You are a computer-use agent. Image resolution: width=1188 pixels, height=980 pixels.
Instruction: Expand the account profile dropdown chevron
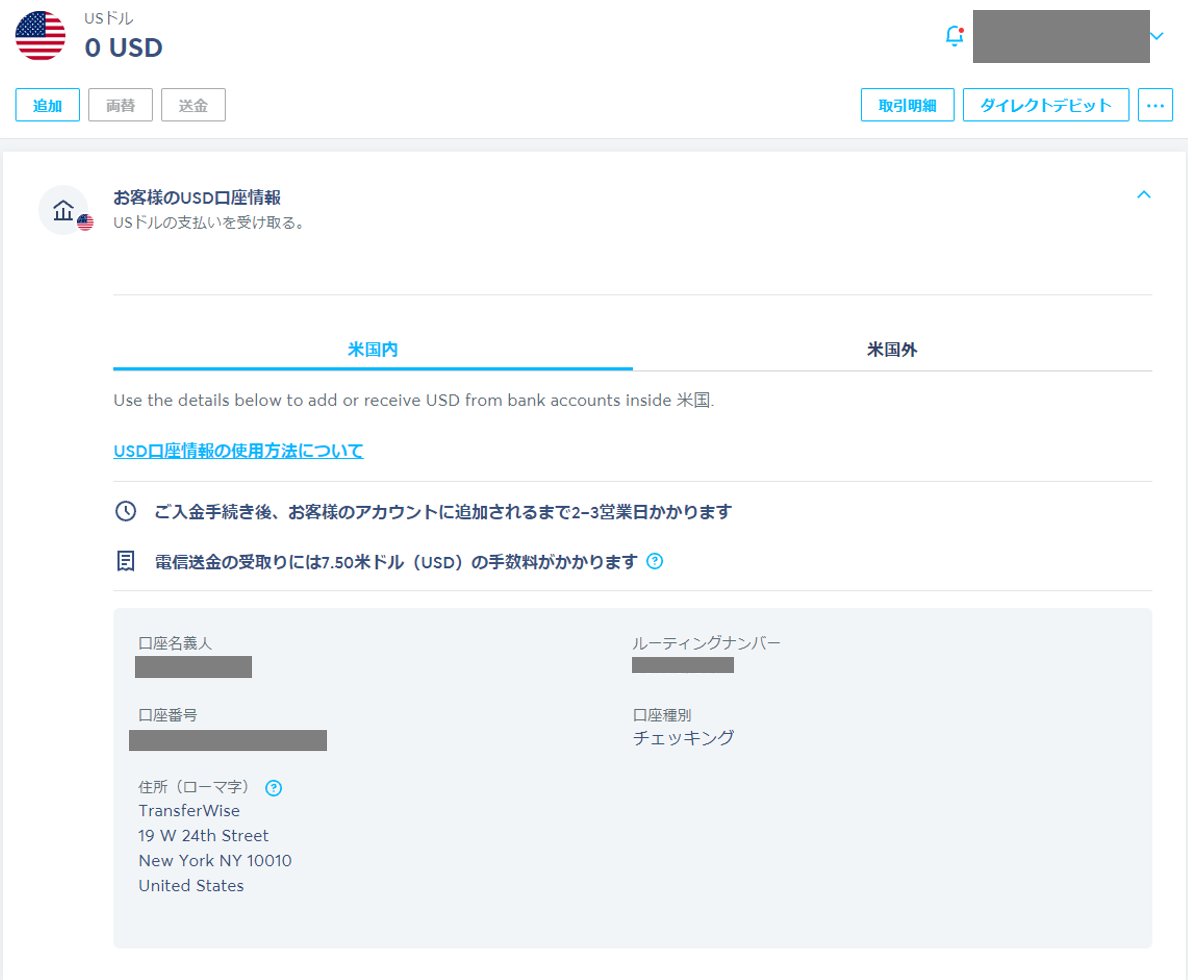point(1157,36)
